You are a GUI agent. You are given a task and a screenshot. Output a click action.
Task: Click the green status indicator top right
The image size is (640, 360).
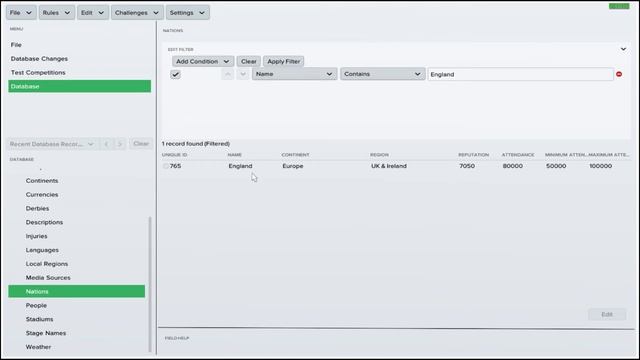tap(619, 6)
